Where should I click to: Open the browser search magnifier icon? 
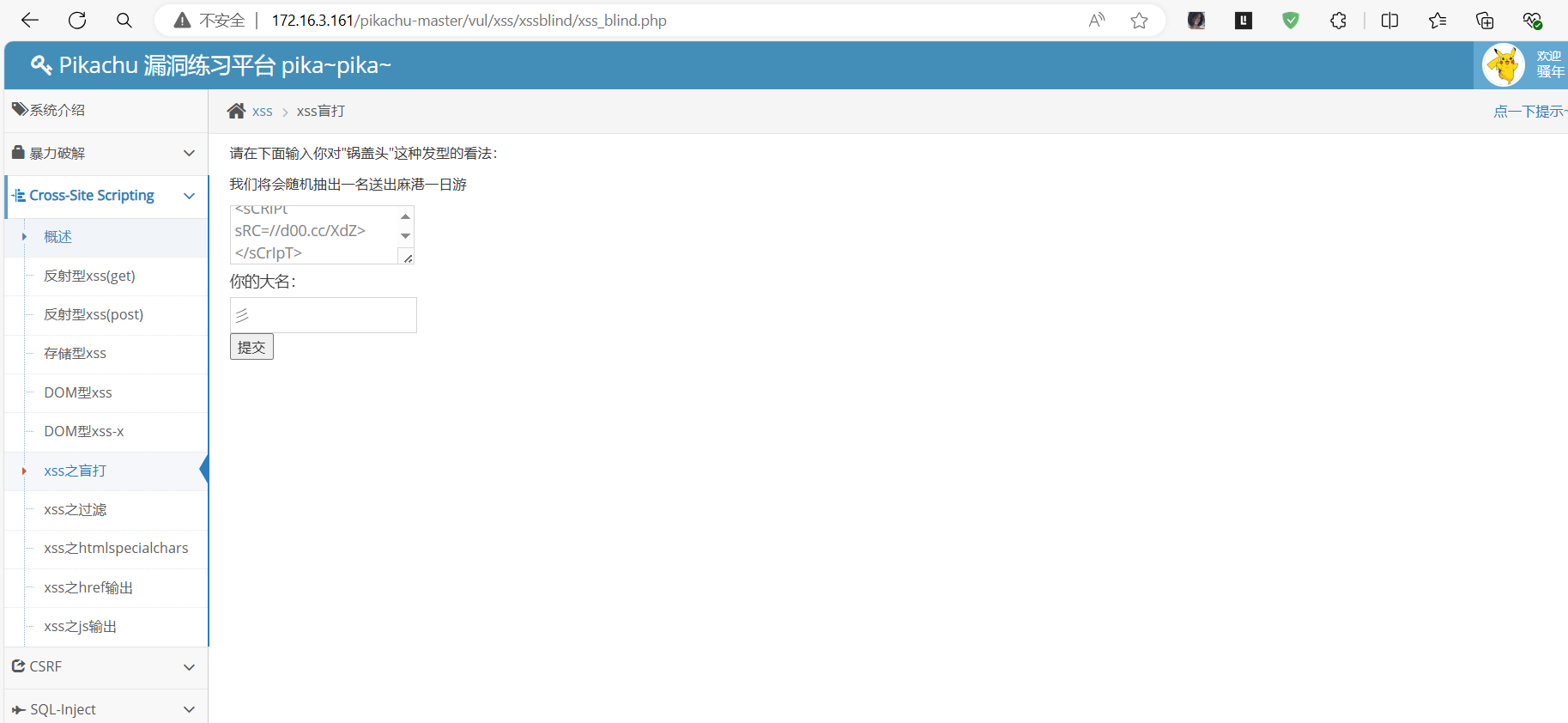click(x=124, y=21)
